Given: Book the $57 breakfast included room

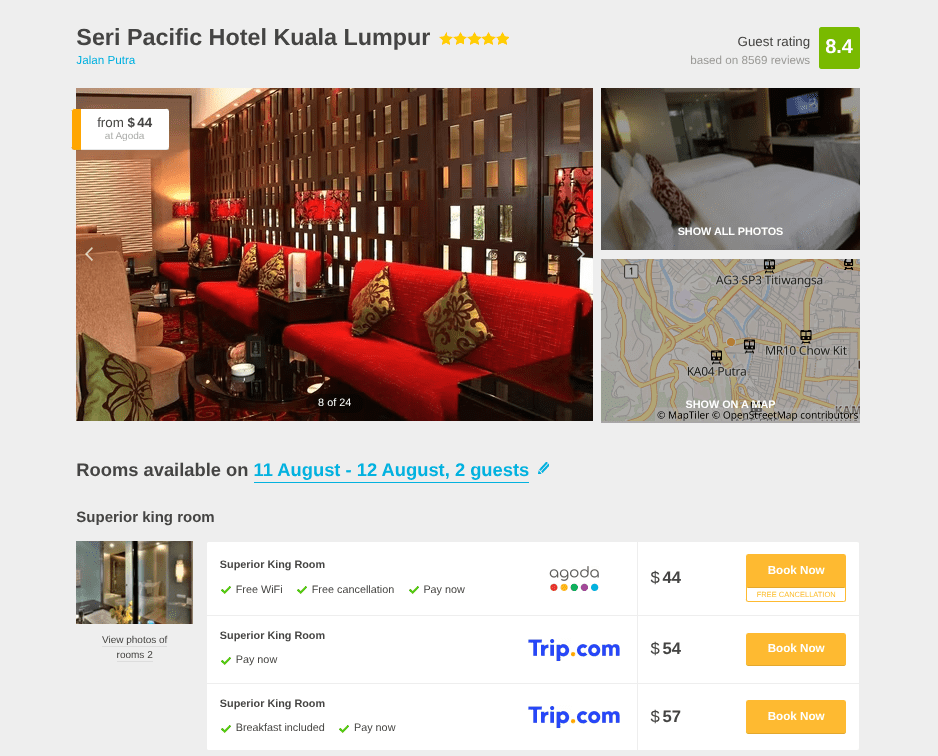Looking at the screenshot, I should [x=796, y=717].
